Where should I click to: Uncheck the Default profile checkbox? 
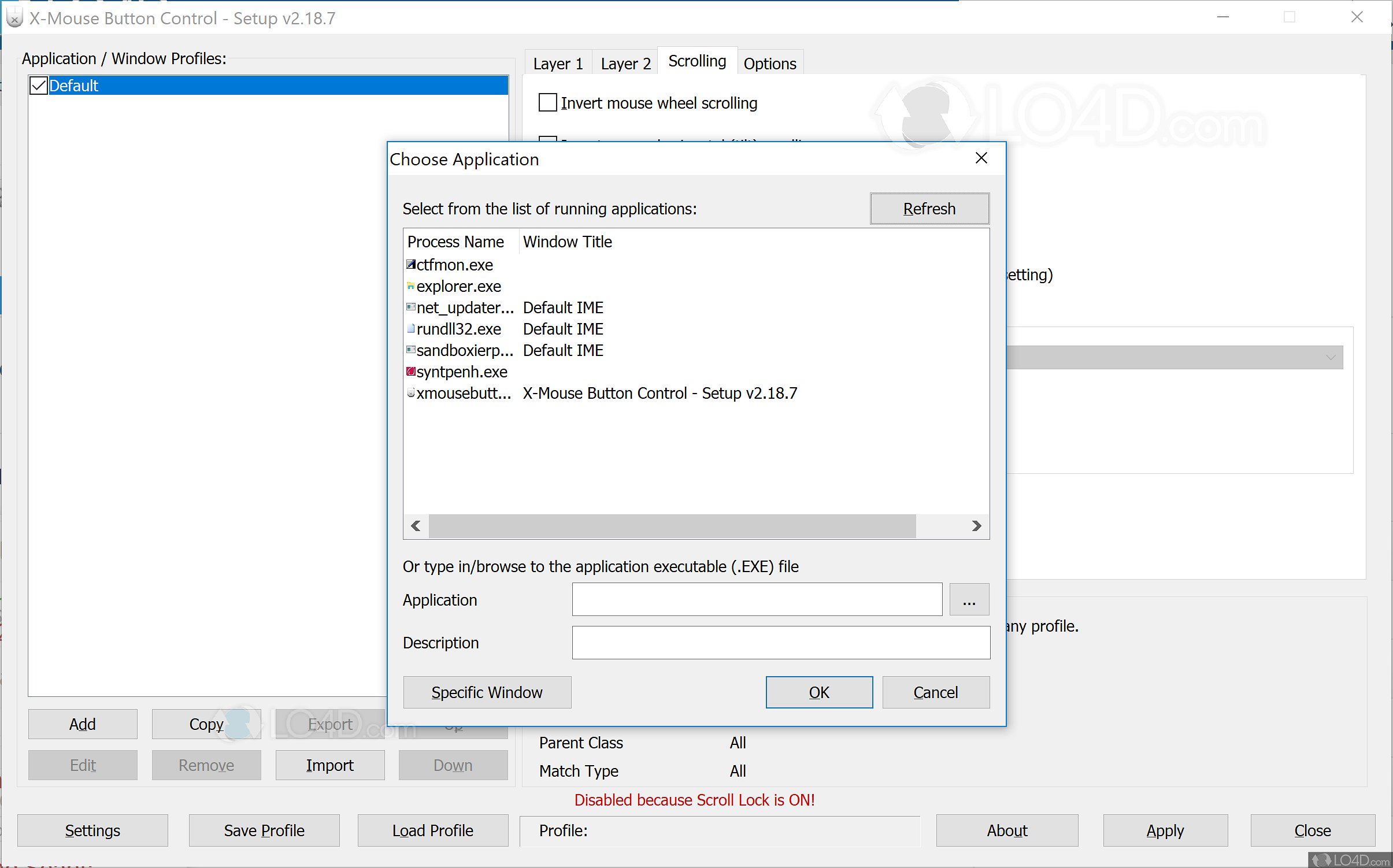(38, 85)
